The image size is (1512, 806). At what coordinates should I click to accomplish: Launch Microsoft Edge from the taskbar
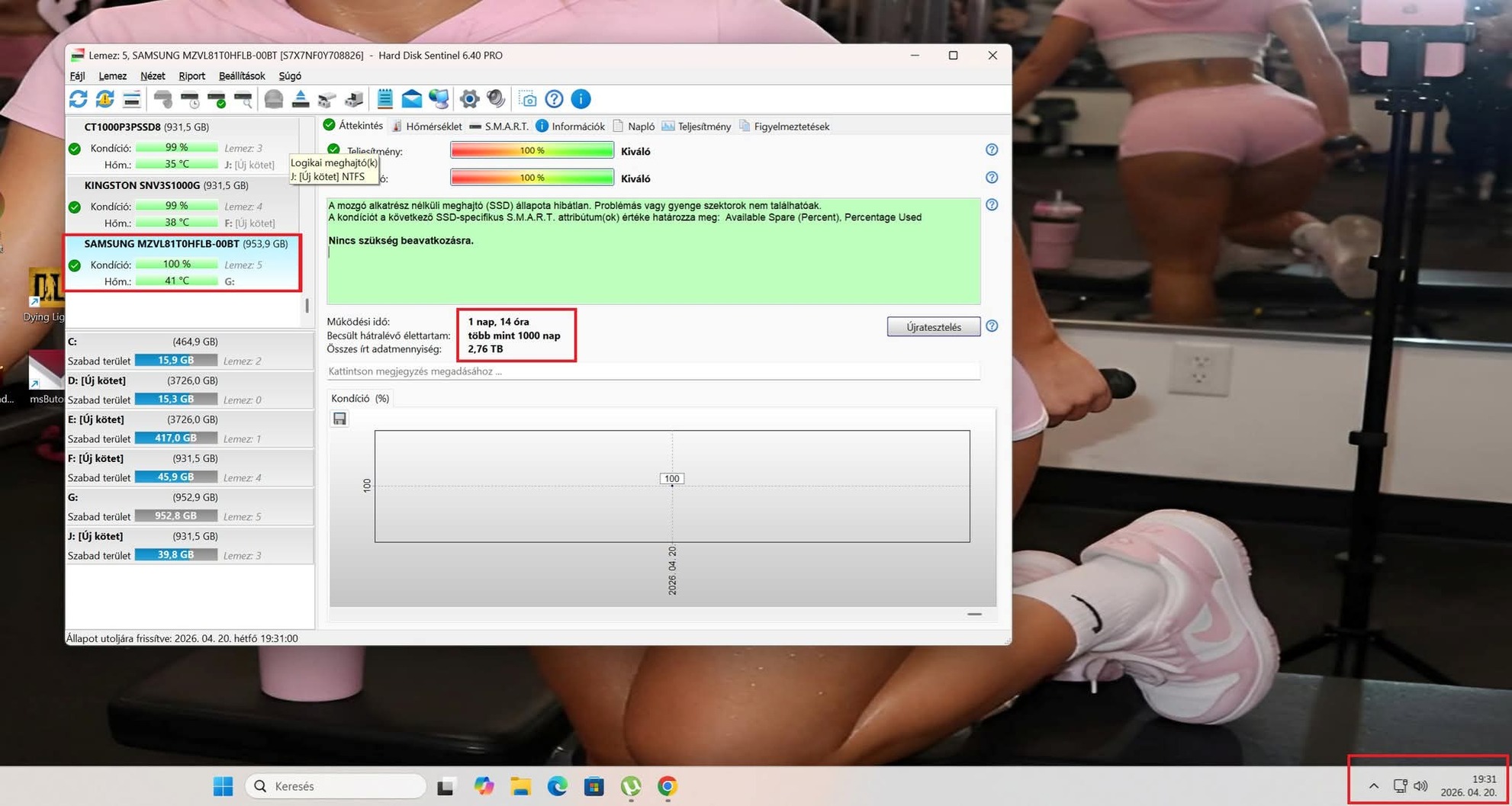557,786
